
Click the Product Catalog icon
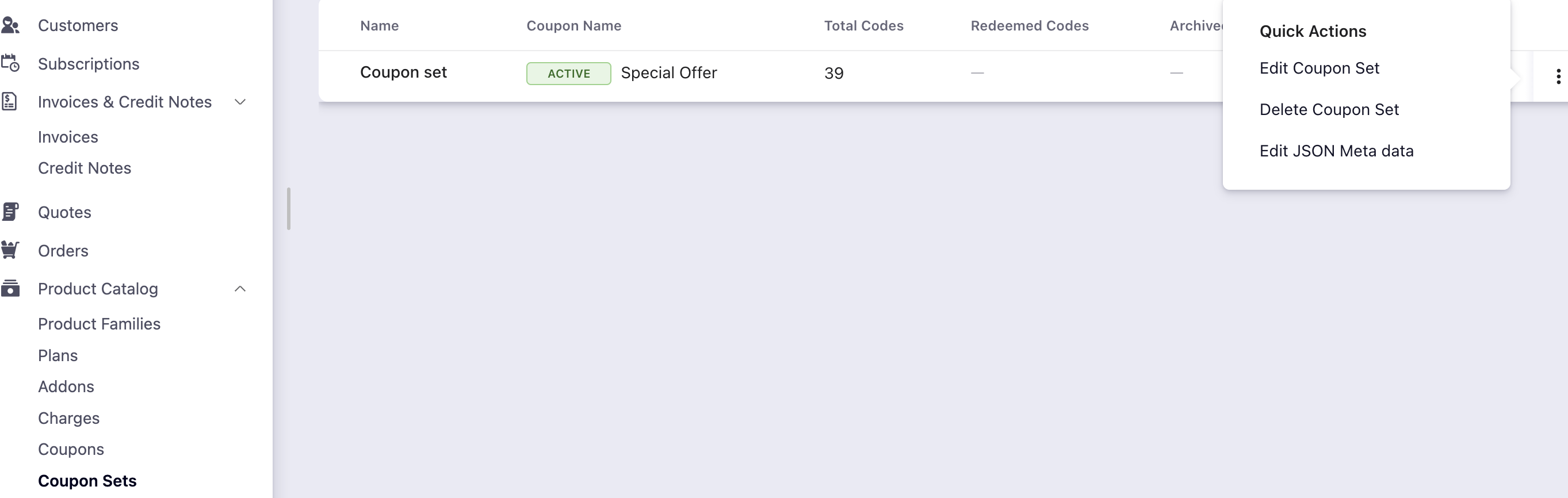[x=10, y=289]
